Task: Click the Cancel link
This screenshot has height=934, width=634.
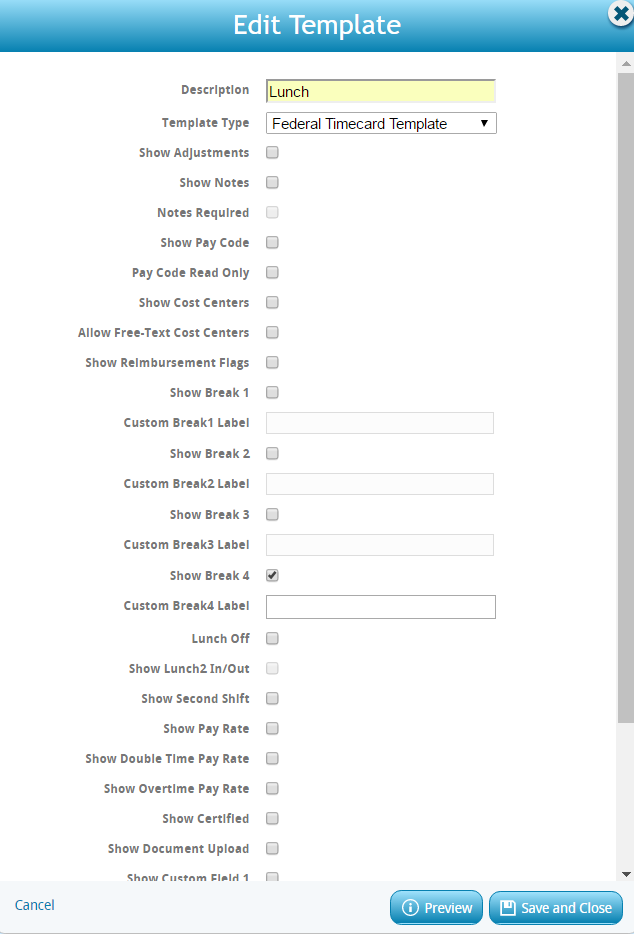Action: coord(35,905)
